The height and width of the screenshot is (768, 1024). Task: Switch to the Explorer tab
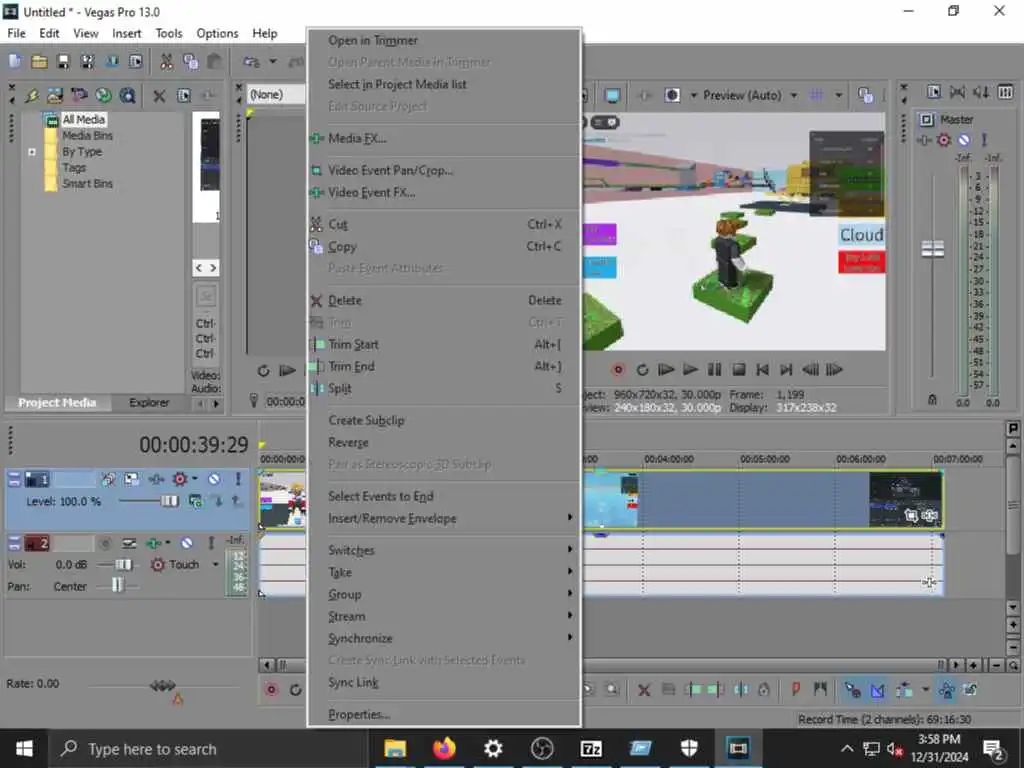149,403
